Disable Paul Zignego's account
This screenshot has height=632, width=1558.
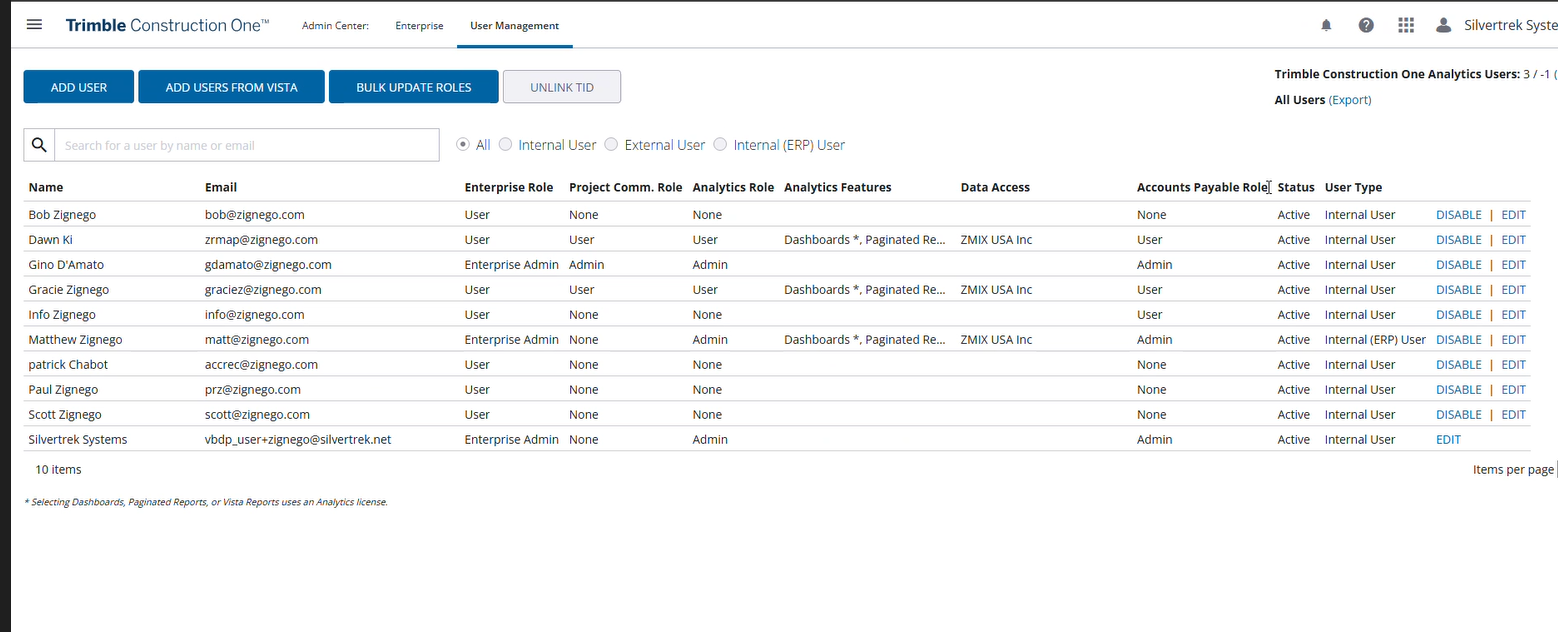[1459, 390]
